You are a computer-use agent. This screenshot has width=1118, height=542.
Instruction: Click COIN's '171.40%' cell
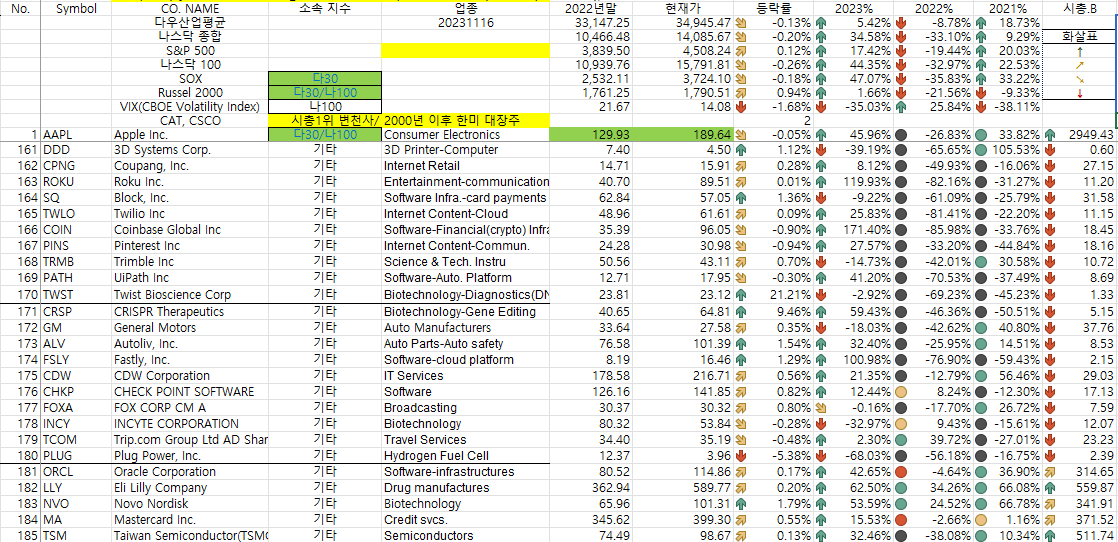853,230
